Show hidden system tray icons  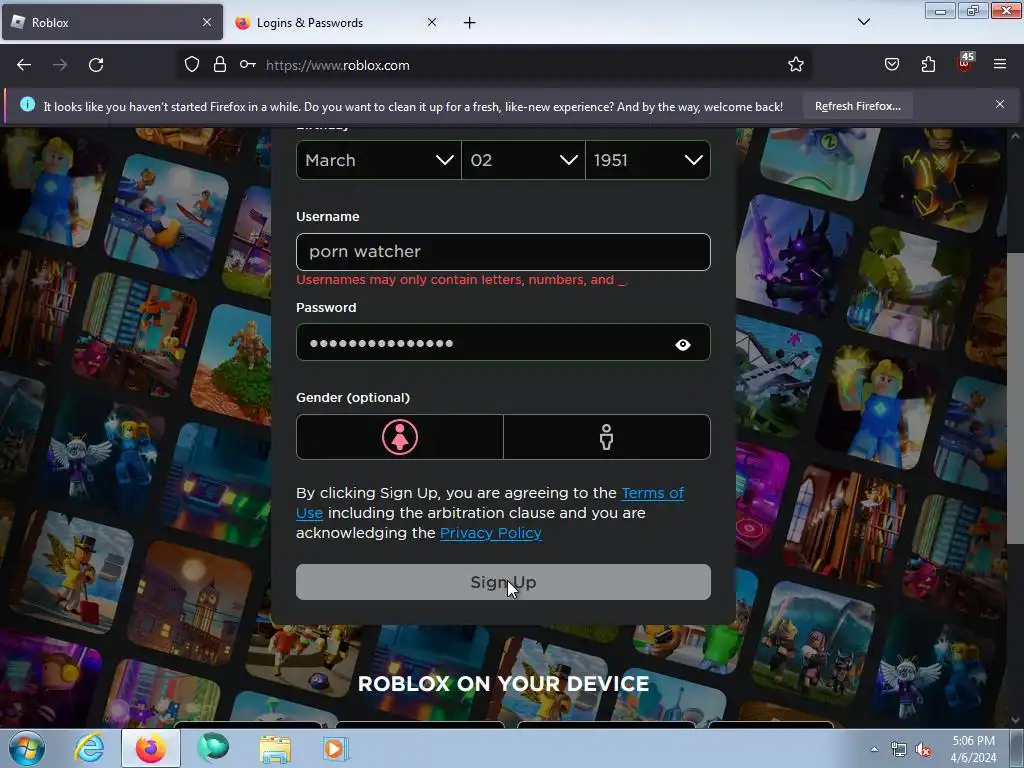[x=874, y=749]
